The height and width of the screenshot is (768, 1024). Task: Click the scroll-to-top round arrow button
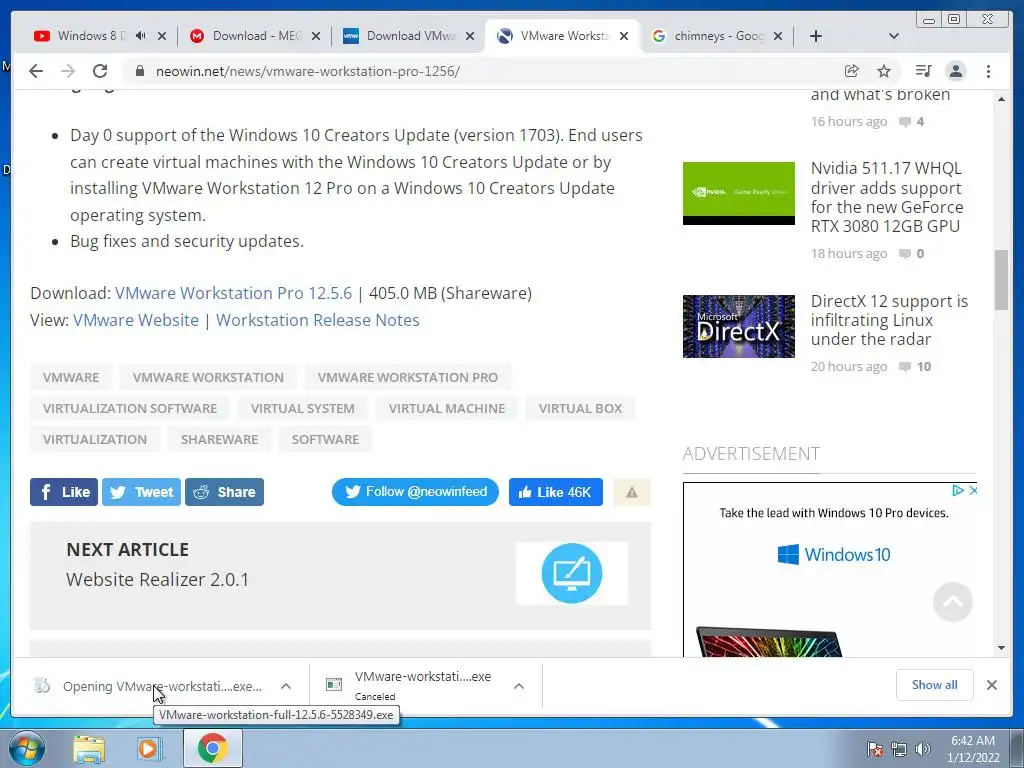(953, 601)
